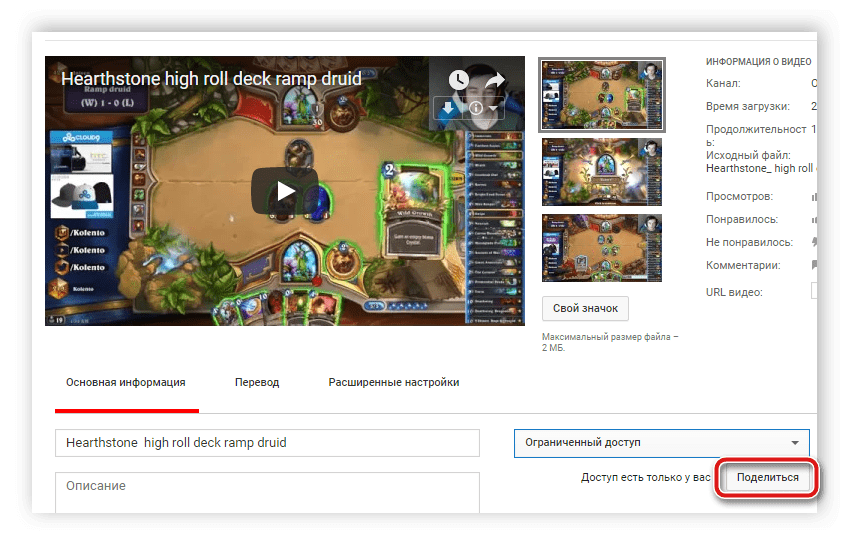Click the Свой значок button
Viewport: 849px width, 545px height.
tap(585, 308)
